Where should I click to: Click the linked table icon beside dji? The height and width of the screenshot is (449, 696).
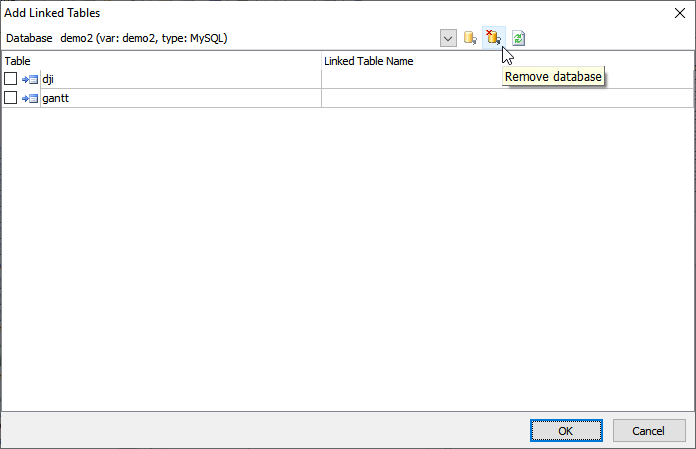pyautogui.click(x=29, y=79)
